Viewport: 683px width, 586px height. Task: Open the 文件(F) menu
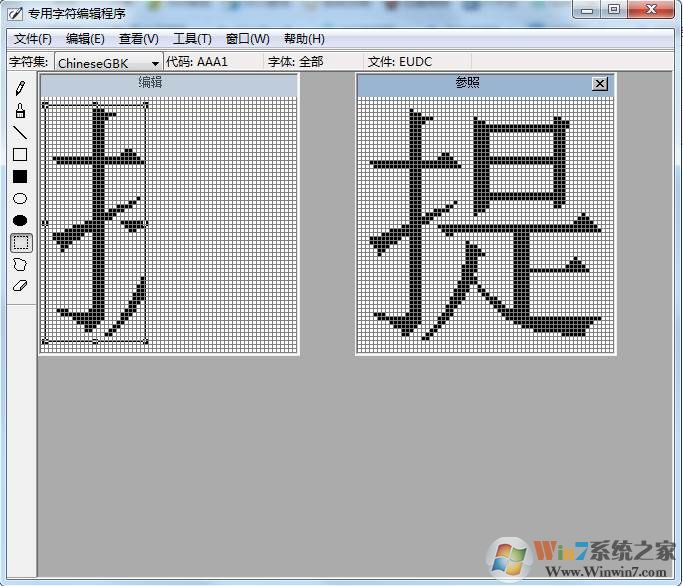pos(33,39)
